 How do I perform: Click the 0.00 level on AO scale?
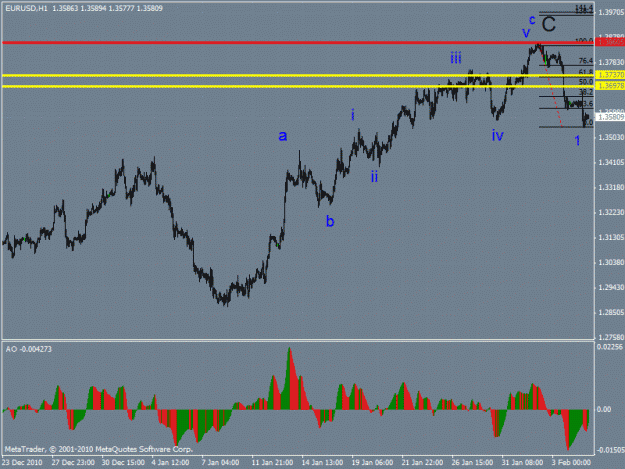point(604,409)
